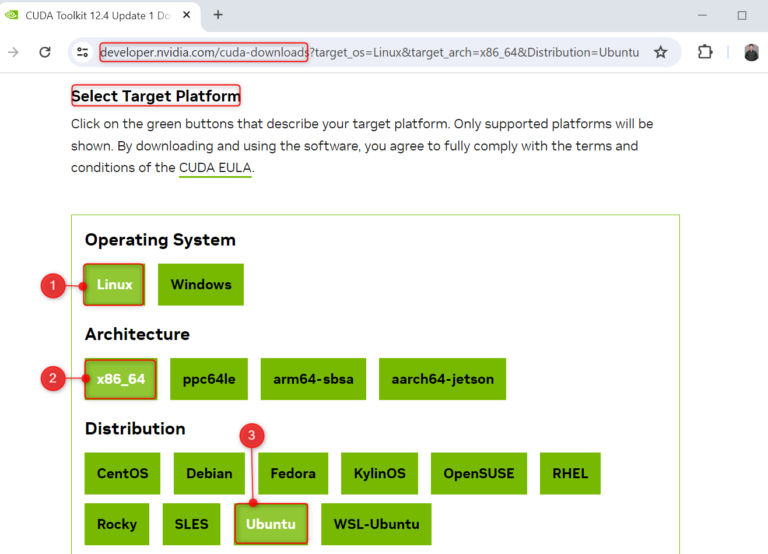Pick arm64-sbsa architecture
768x554 pixels.
[x=313, y=379]
